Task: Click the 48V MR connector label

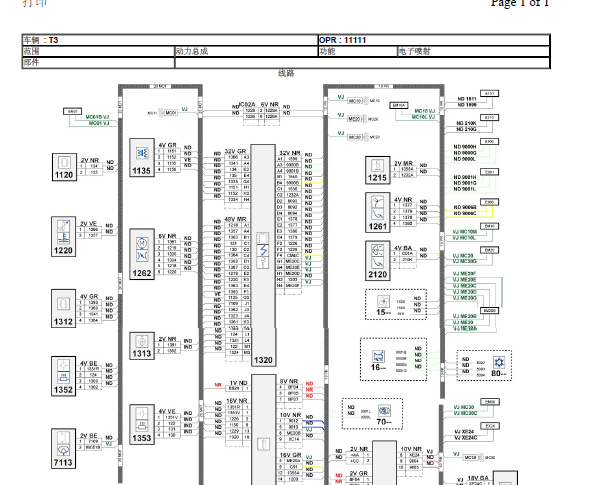Action: [236, 219]
